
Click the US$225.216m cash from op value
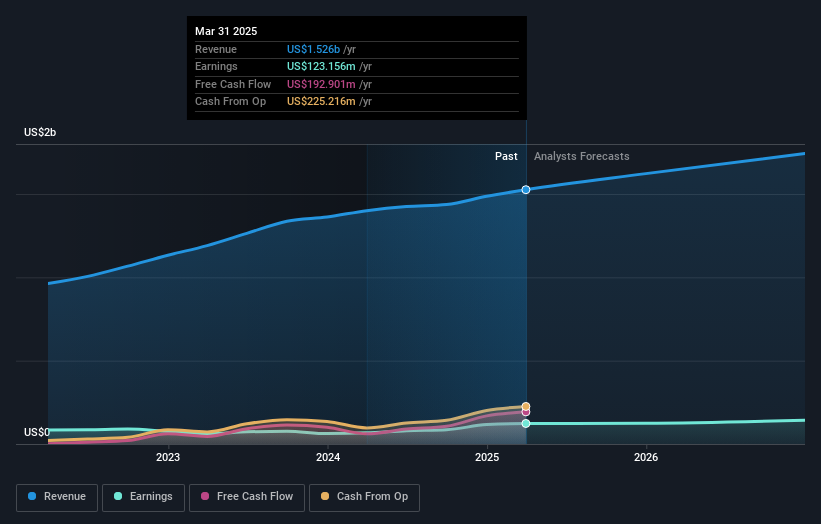point(321,102)
